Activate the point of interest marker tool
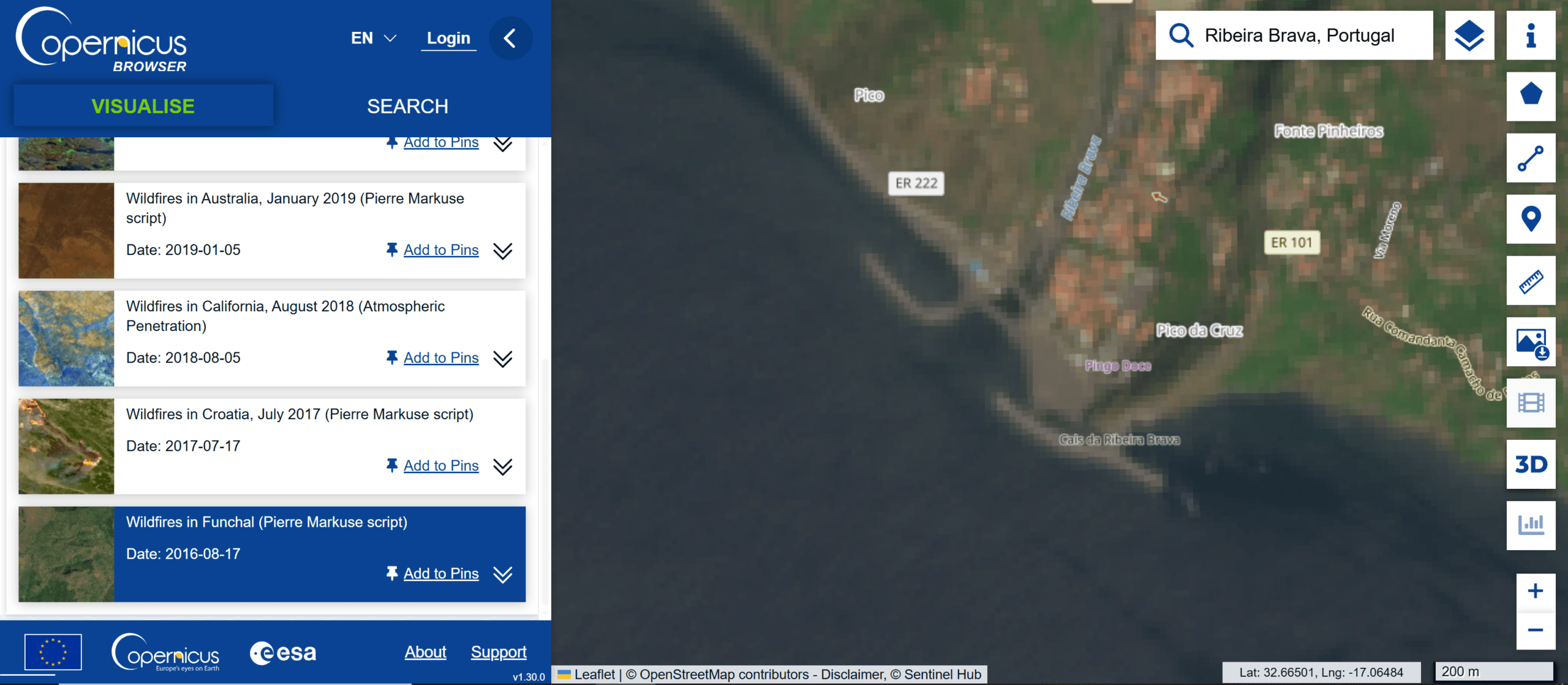The image size is (1568, 685). pyautogui.click(x=1530, y=219)
